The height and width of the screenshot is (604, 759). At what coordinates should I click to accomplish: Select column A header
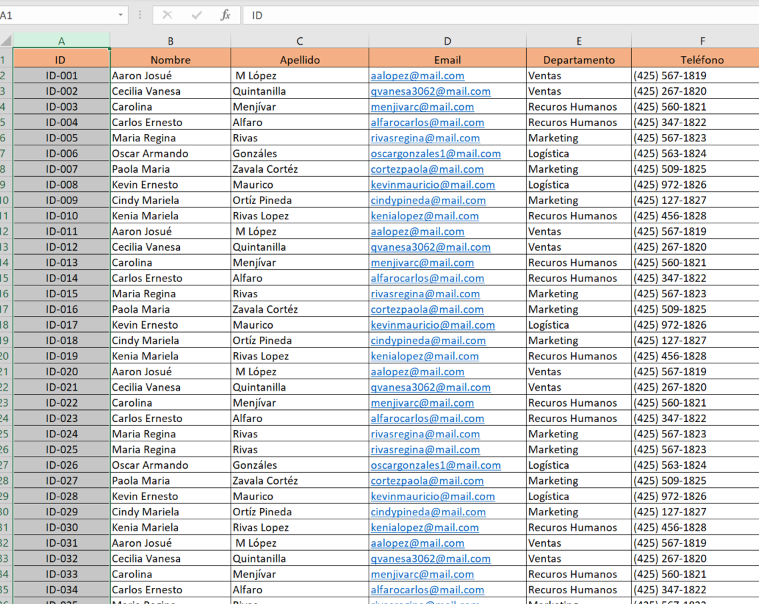click(61, 41)
